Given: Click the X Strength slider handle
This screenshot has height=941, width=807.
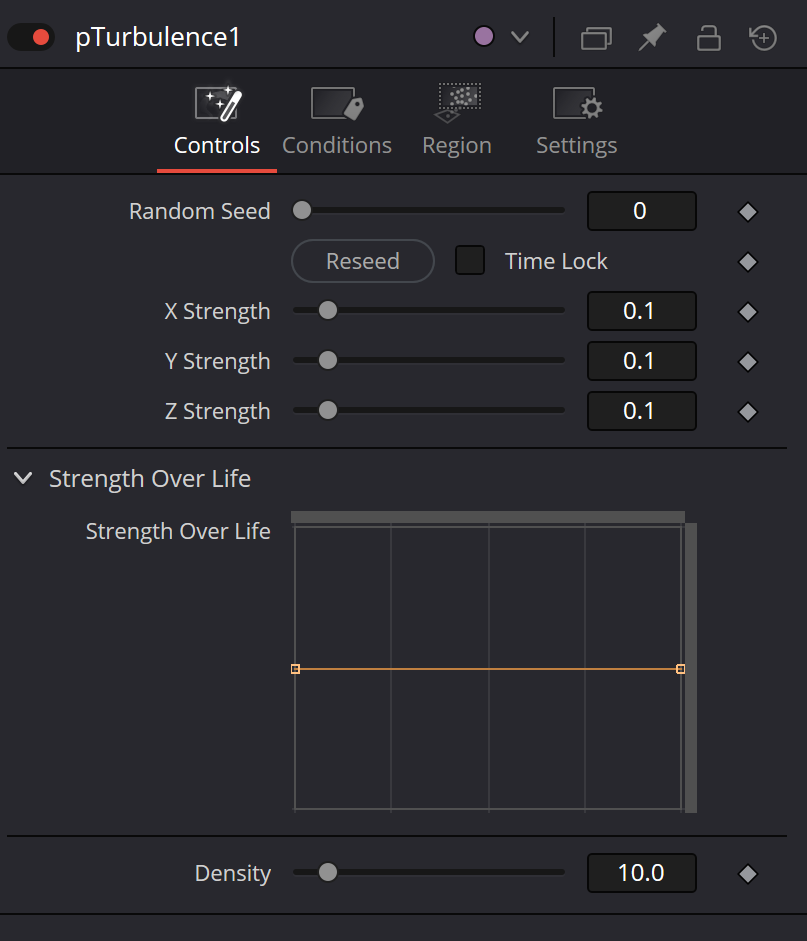Looking at the screenshot, I should [x=328, y=310].
